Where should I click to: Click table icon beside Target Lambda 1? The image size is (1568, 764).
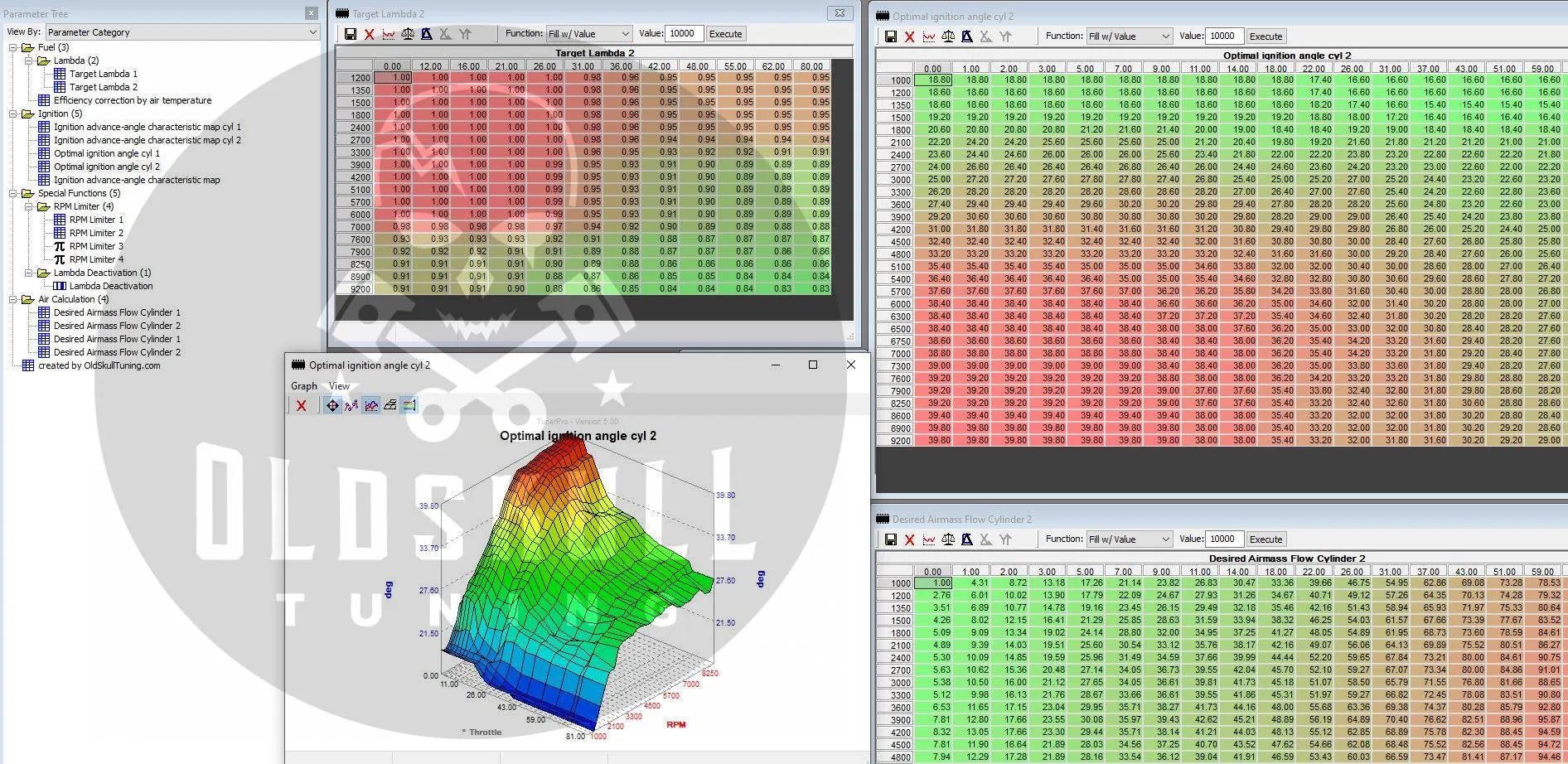point(60,74)
